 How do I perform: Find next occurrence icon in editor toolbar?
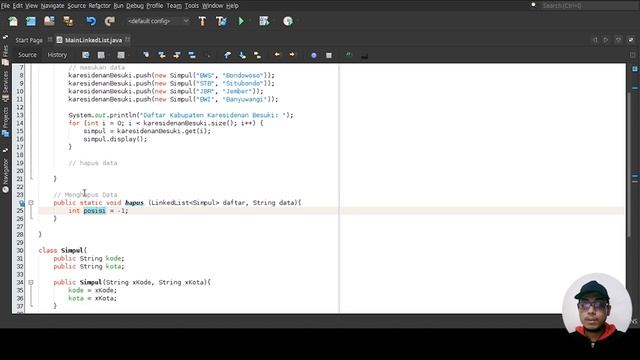pyautogui.click(x=177, y=55)
